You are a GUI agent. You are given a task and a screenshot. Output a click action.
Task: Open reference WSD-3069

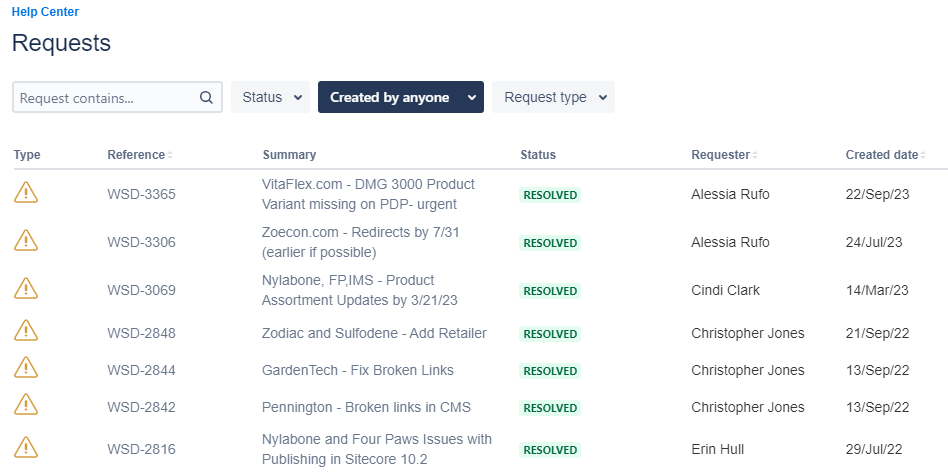(141, 290)
